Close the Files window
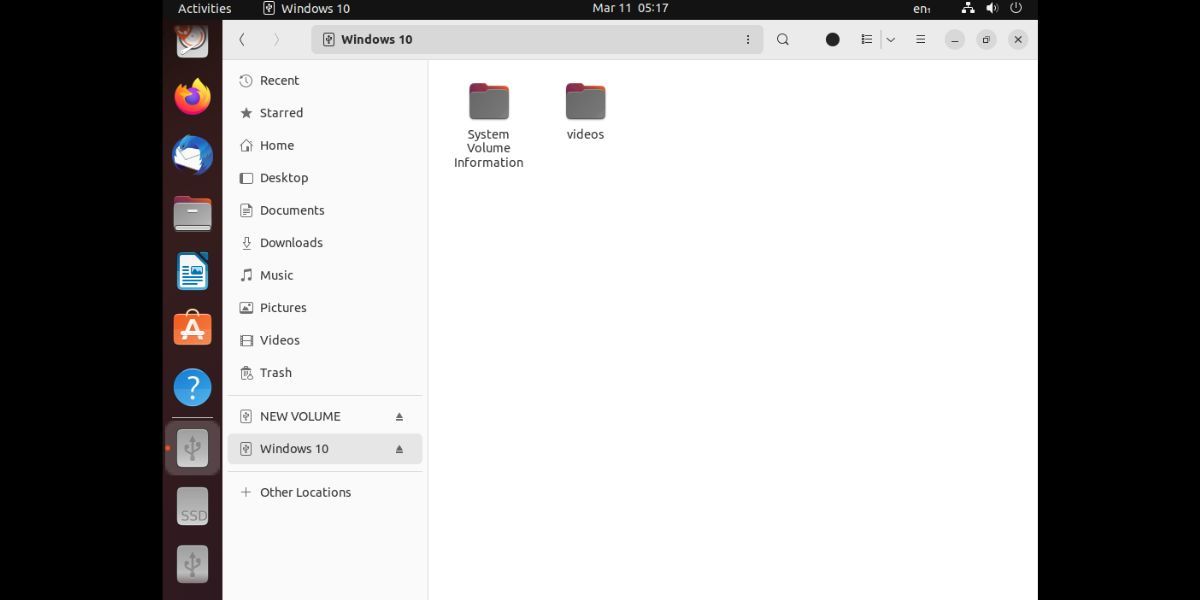 click(x=1018, y=40)
